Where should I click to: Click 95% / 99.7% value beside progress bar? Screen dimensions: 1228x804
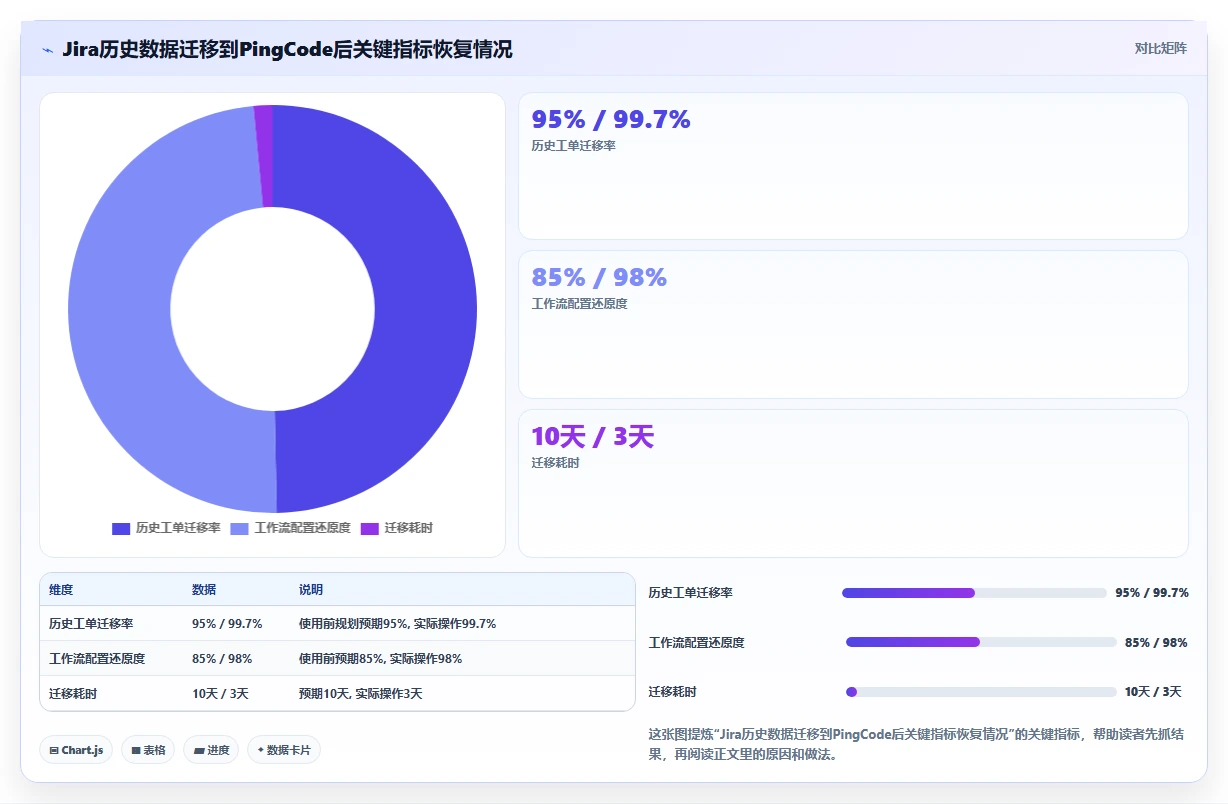tap(1152, 593)
